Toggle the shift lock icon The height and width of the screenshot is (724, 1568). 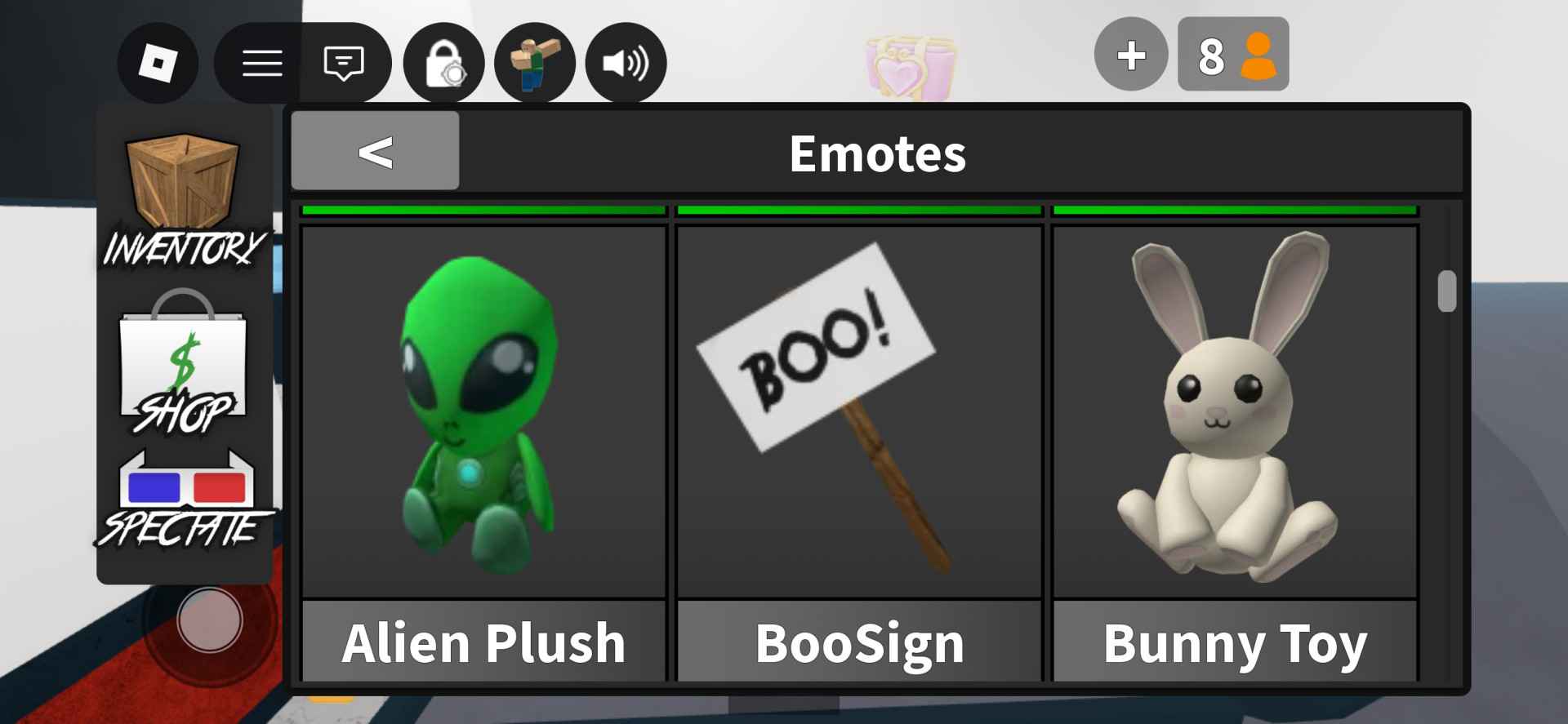click(x=444, y=63)
